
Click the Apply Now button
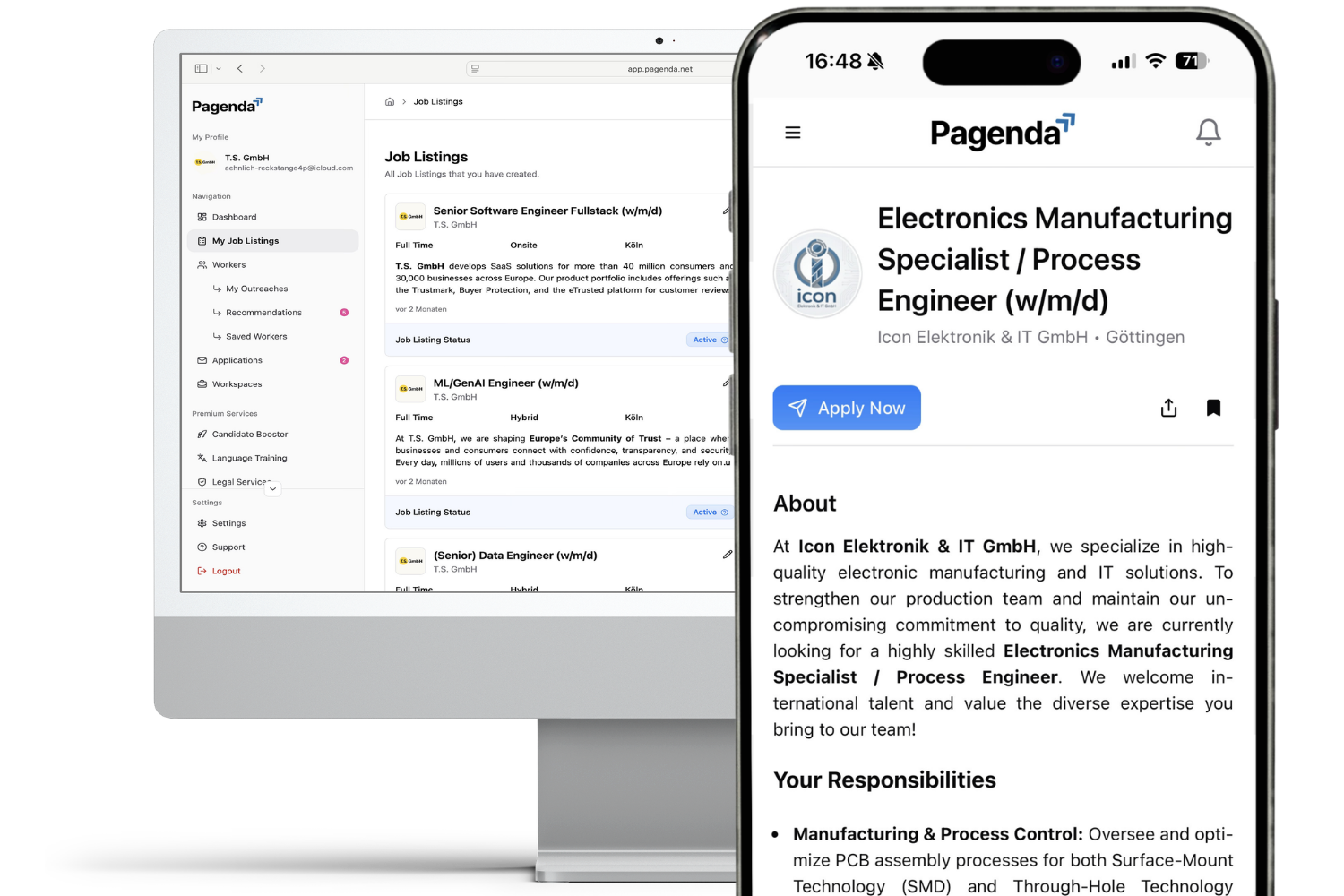click(x=847, y=408)
